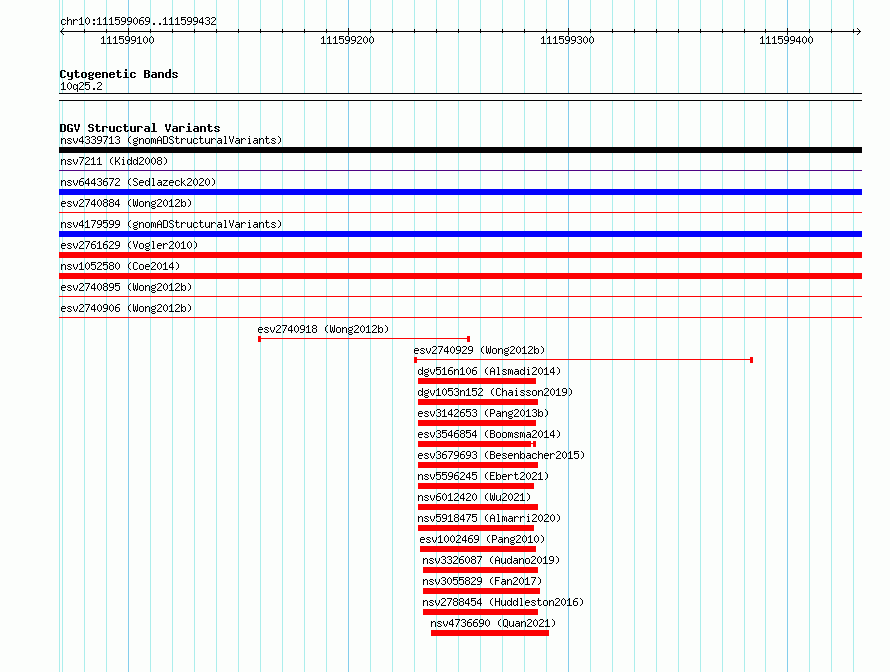Click the 111599400 ruler coordinate
The width and height of the screenshot is (890, 672).
(786, 40)
